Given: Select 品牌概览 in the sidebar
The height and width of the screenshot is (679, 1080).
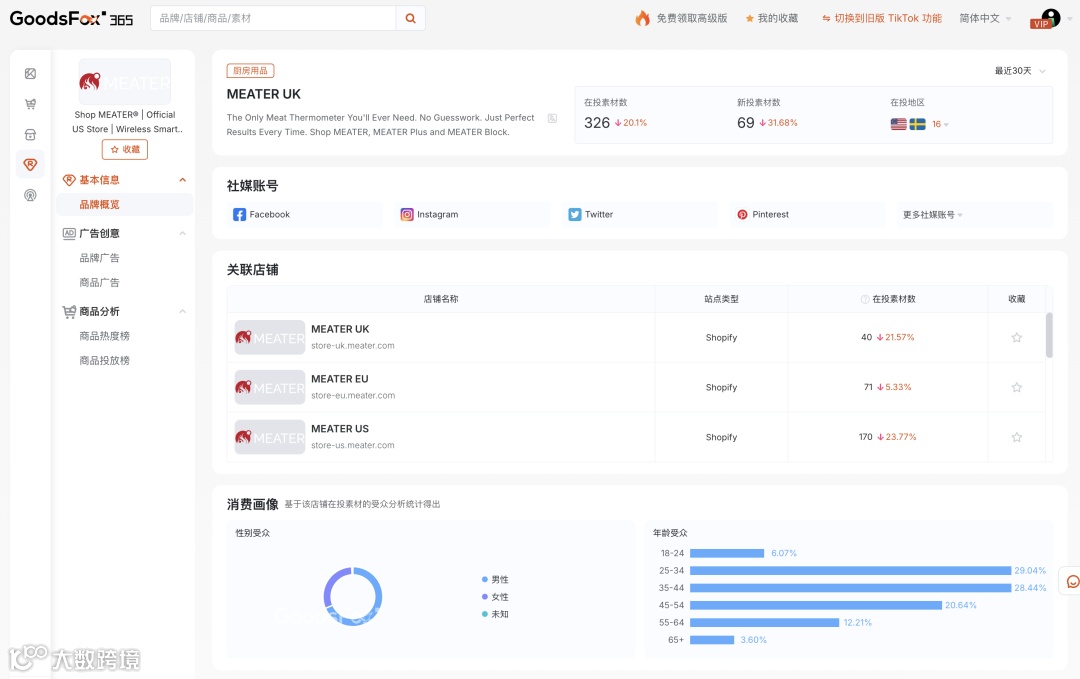Looking at the screenshot, I should click(x=125, y=205).
